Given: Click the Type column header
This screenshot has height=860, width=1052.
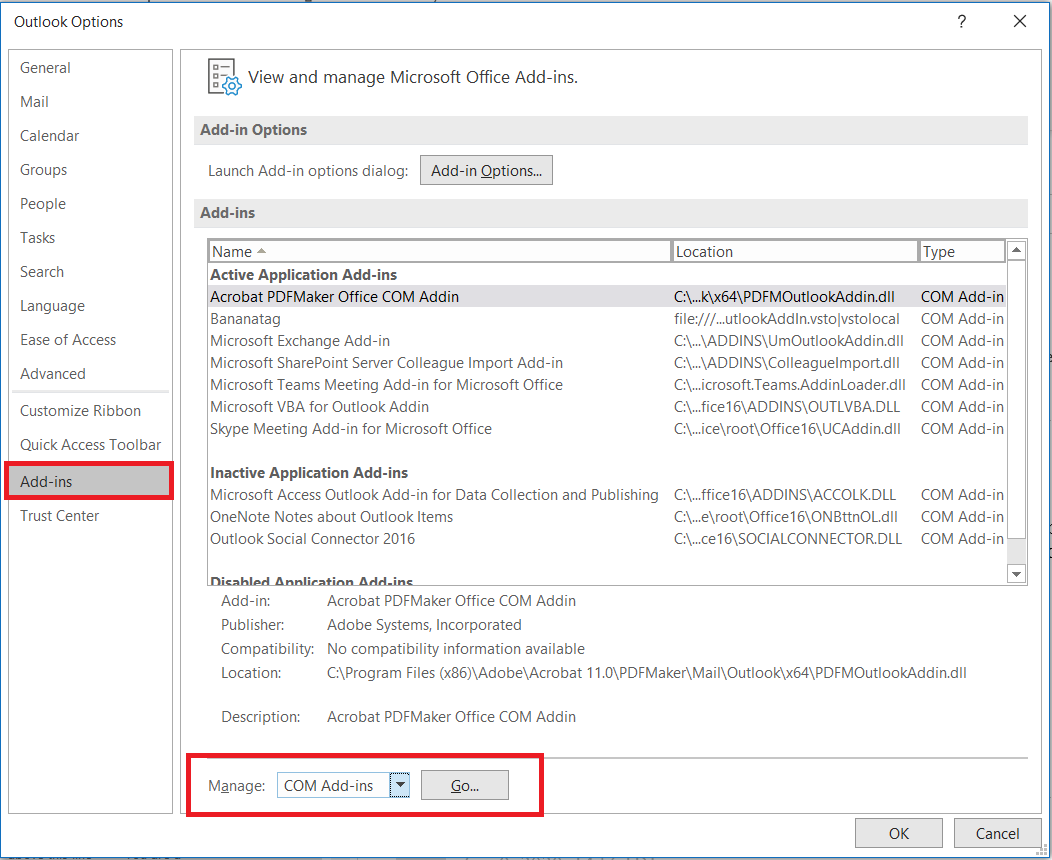Looking at the screenshot, I should click(961, 252).
